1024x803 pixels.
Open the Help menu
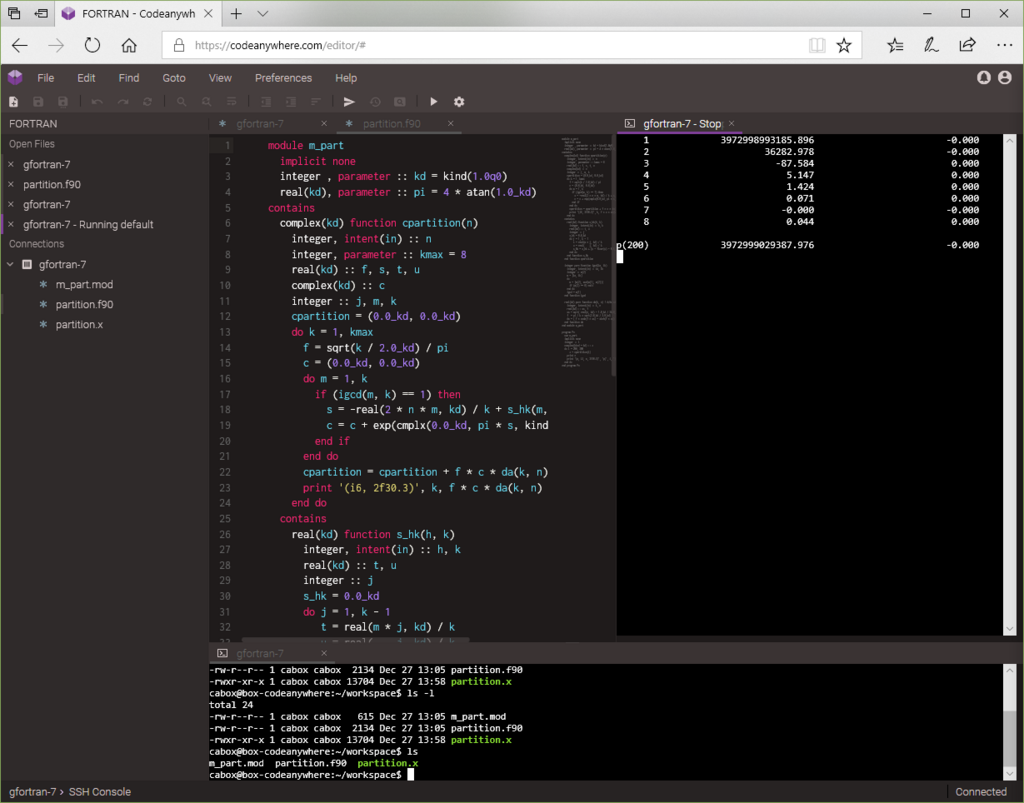tap(346, 78)
